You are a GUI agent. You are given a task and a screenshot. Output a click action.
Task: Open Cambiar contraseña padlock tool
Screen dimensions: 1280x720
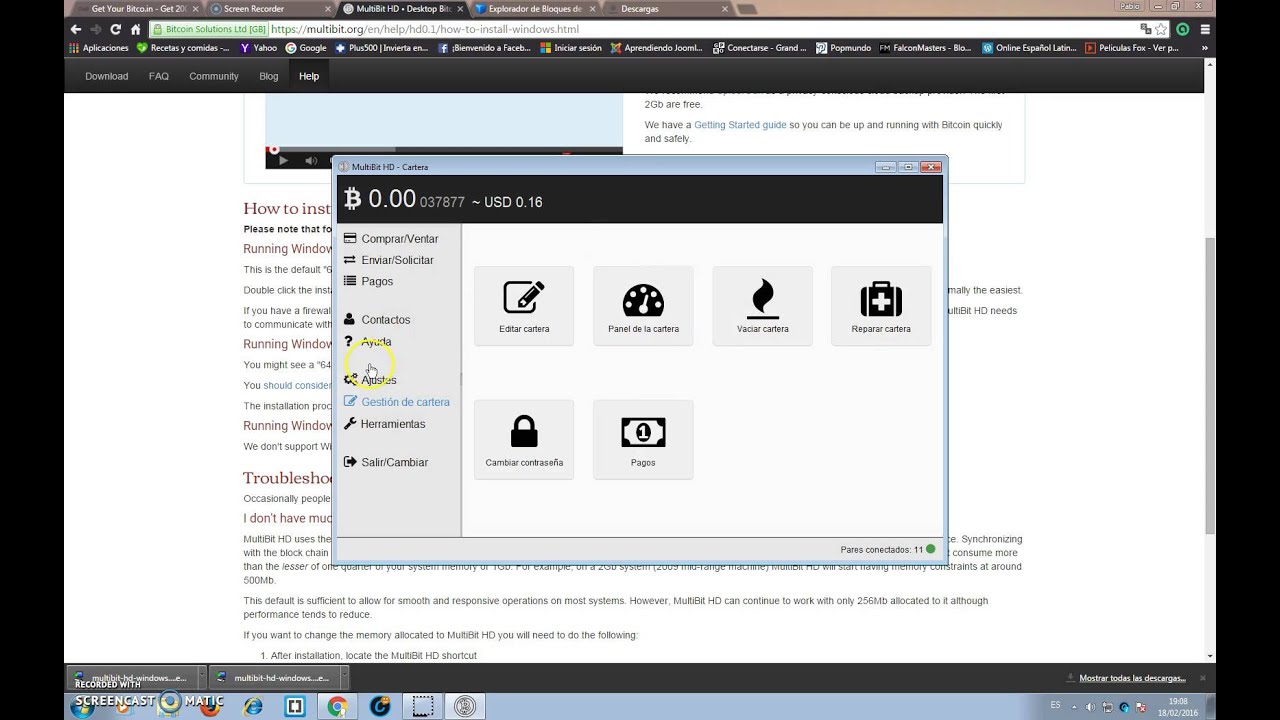[x=524, y=440]
